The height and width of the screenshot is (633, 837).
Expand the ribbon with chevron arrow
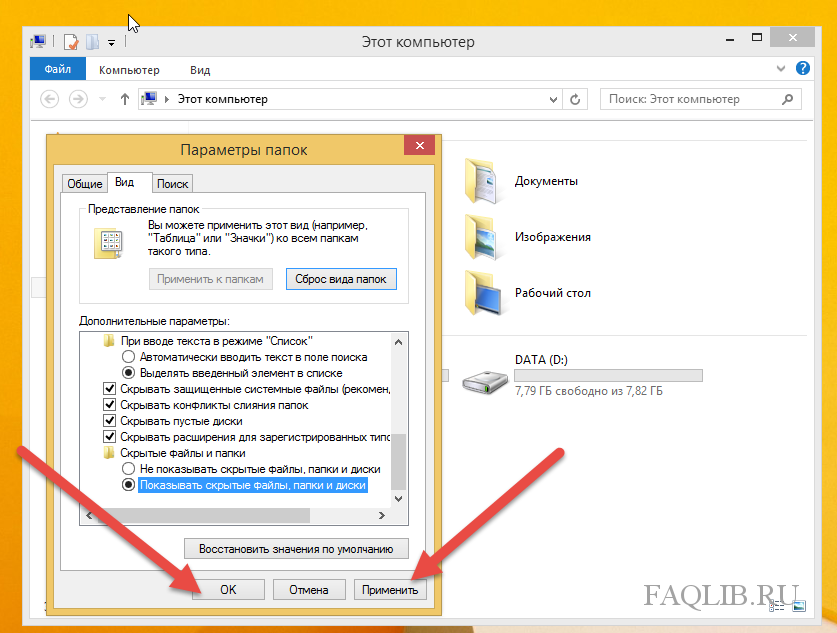pos(781,68)
